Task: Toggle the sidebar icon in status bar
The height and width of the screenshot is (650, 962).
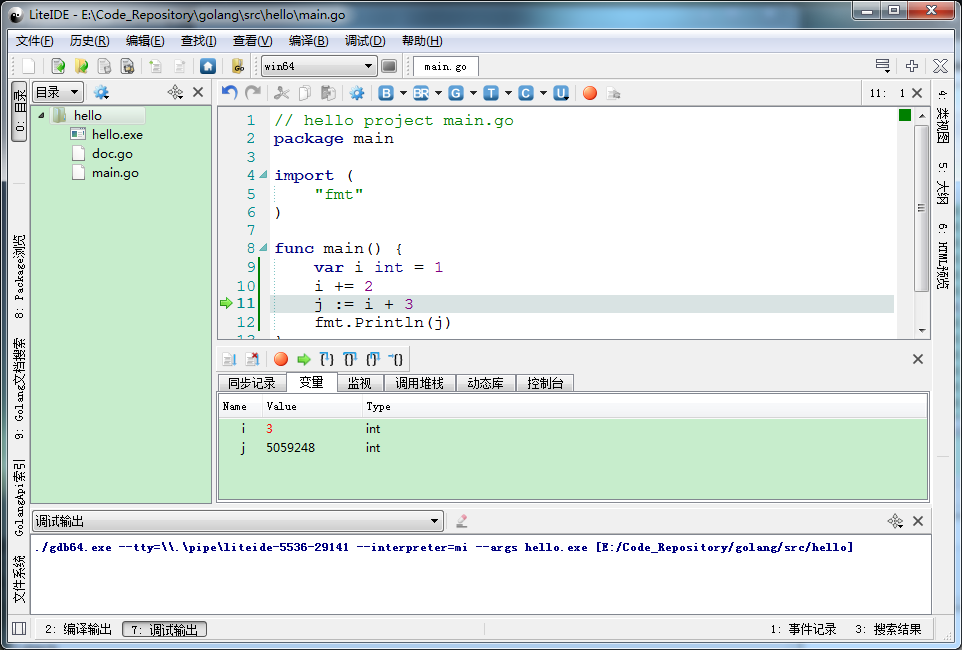Action: (x=19, y=629)
